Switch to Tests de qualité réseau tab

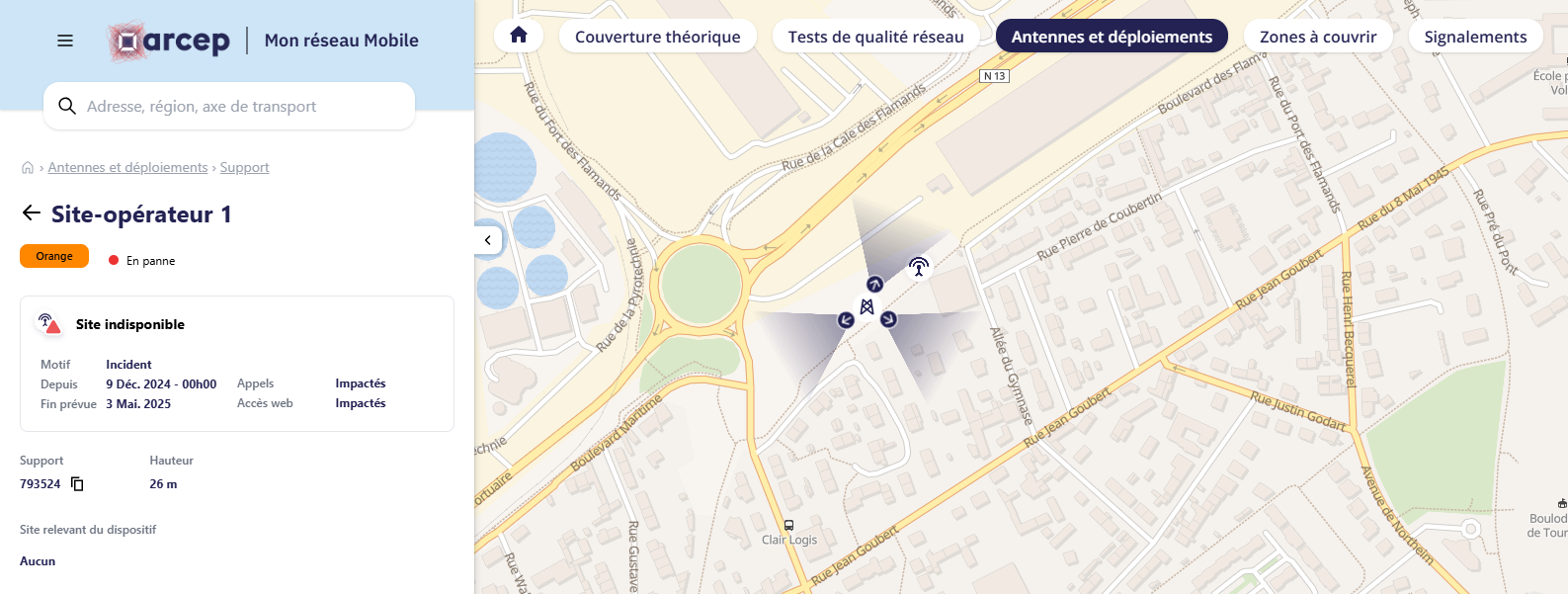(875, 37)
